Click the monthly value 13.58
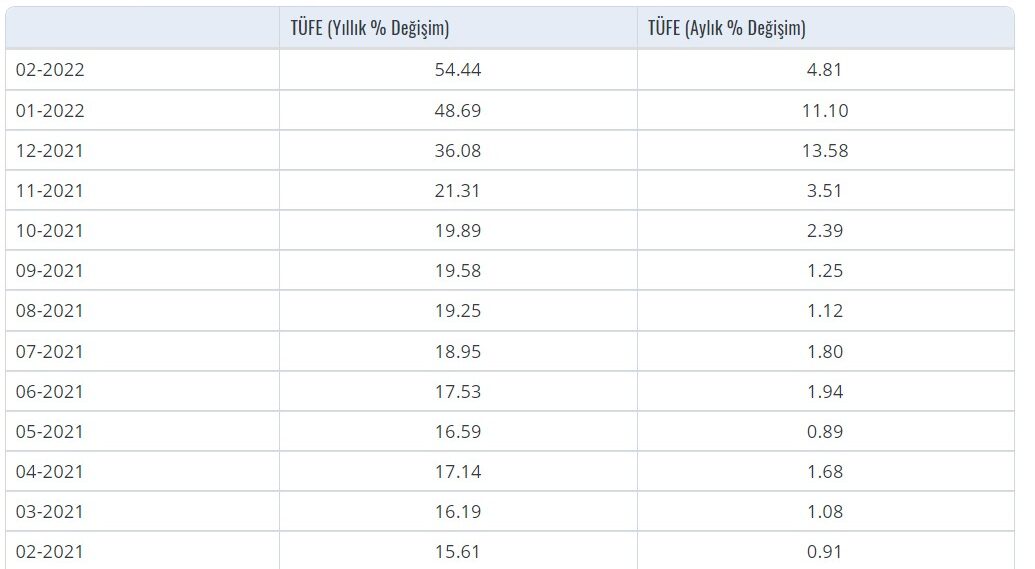1035x569 pixels. tap(825, 150)
